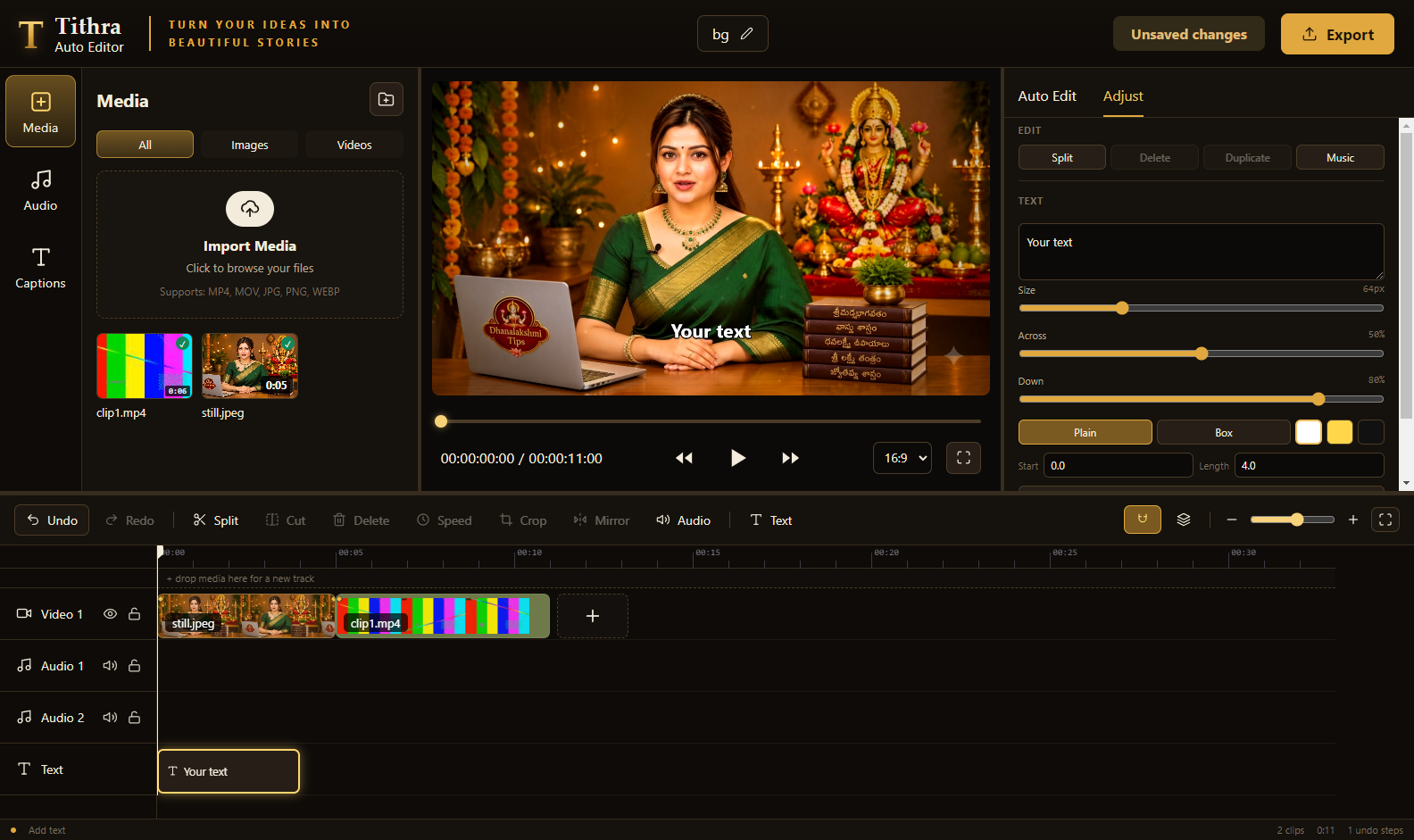
Task: Add Text from the timeline toolbar
Action: [x=770, y=520]
